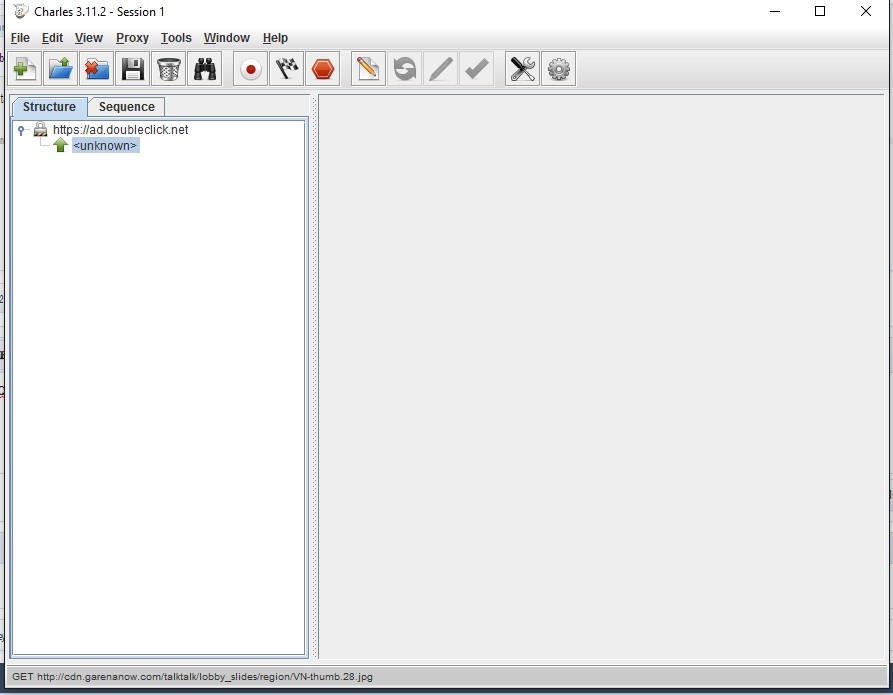Select the https://ad.doubleclick.net host
Image resolution: width=893 pixels, height=695 pixels.
pyautogui.click(x=120, y=130)
